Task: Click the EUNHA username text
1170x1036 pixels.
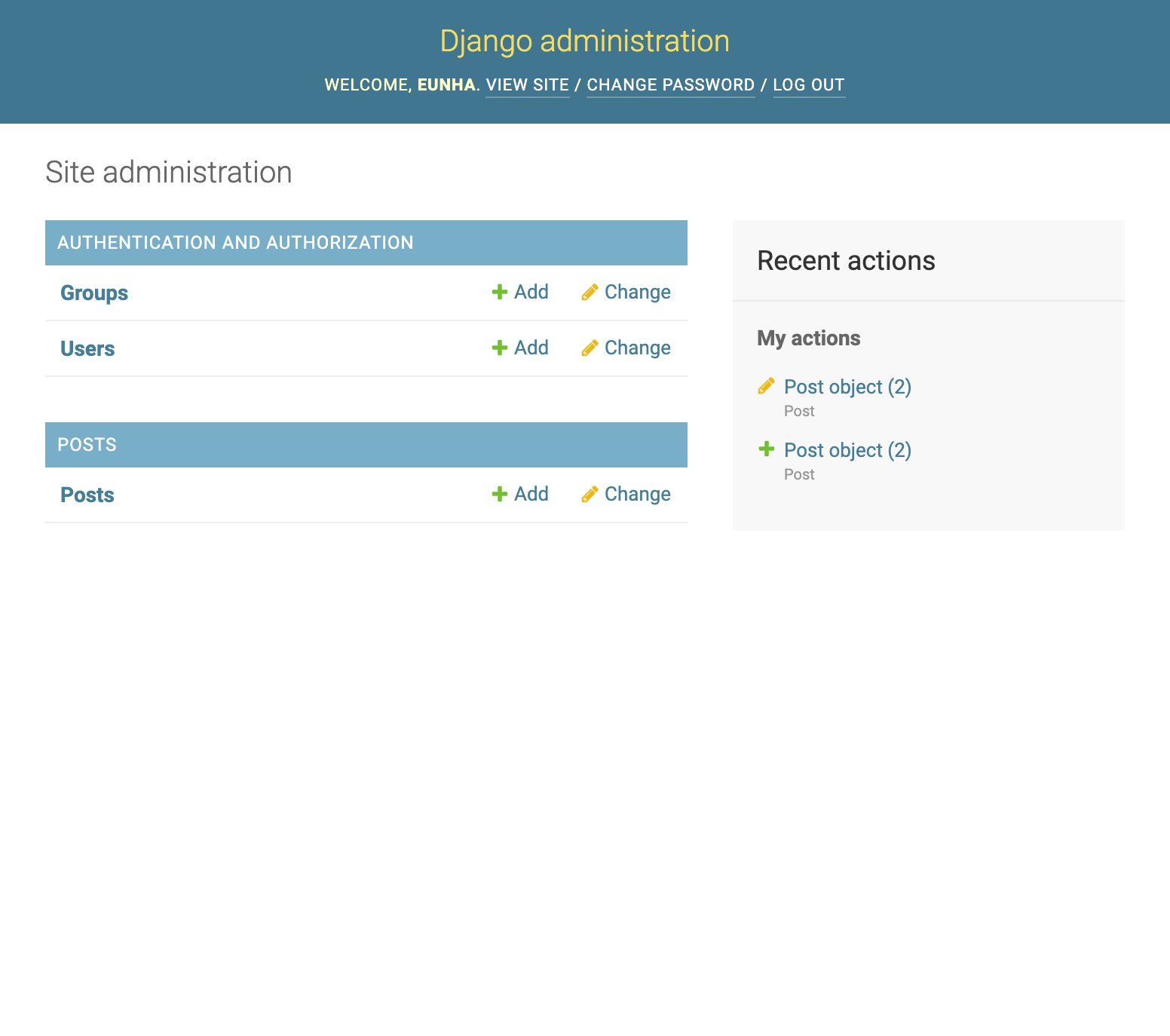Action: click(x=446, y=84)
